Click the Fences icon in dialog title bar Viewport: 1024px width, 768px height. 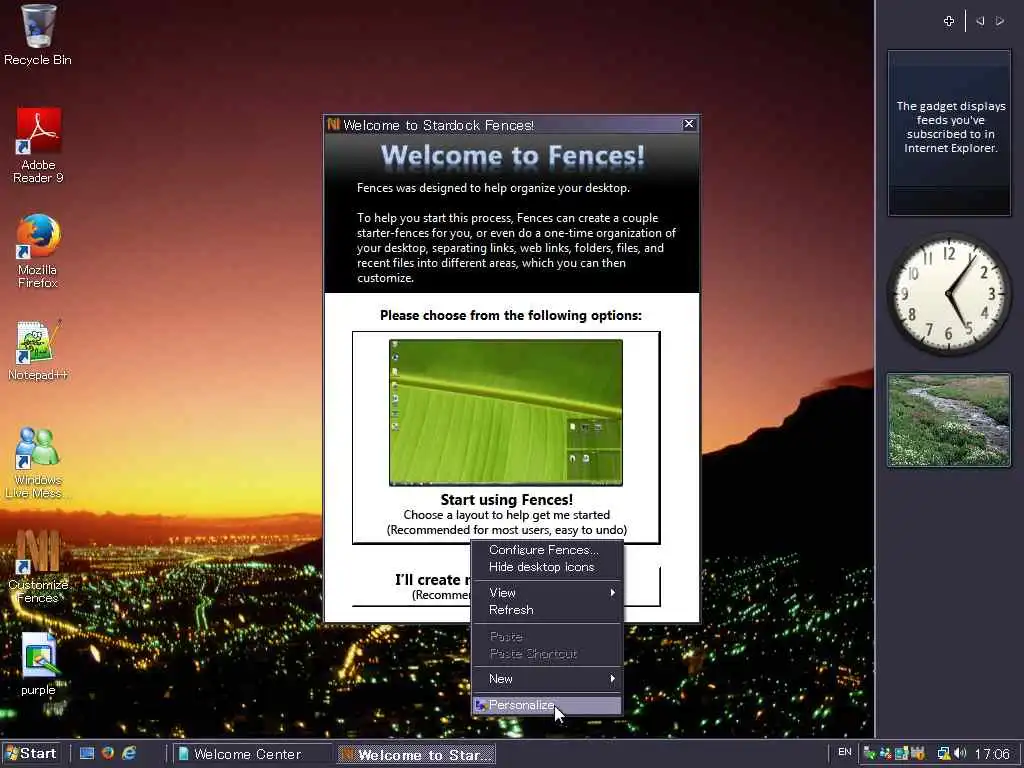(x=333, y=124)
